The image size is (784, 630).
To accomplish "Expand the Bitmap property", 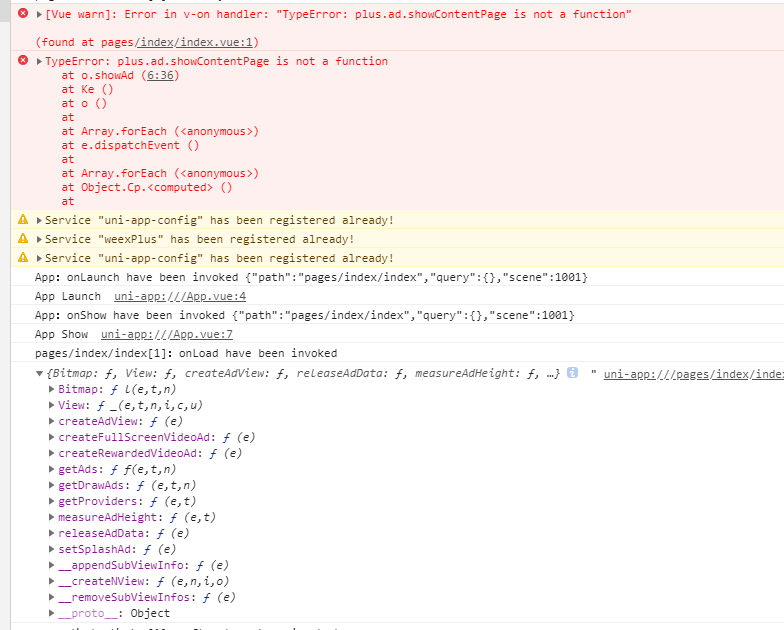I will tap(52, 389).
